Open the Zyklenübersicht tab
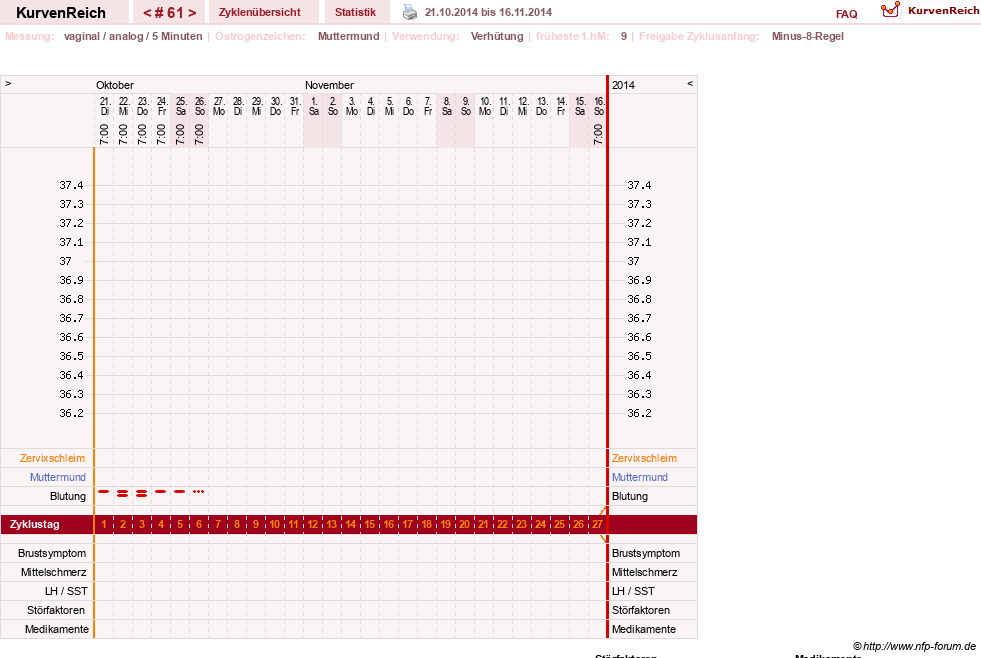 click(x=260, y=12)
